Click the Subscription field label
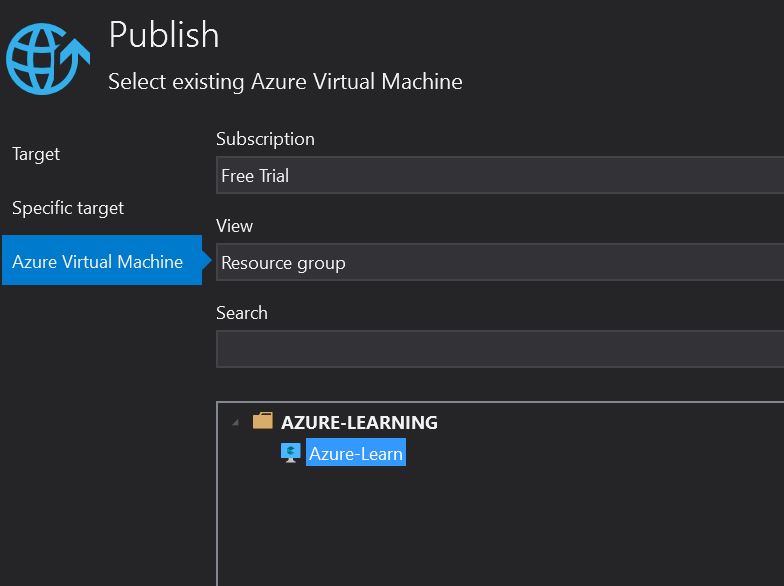784x586 pixels. [x=265, y=139]
